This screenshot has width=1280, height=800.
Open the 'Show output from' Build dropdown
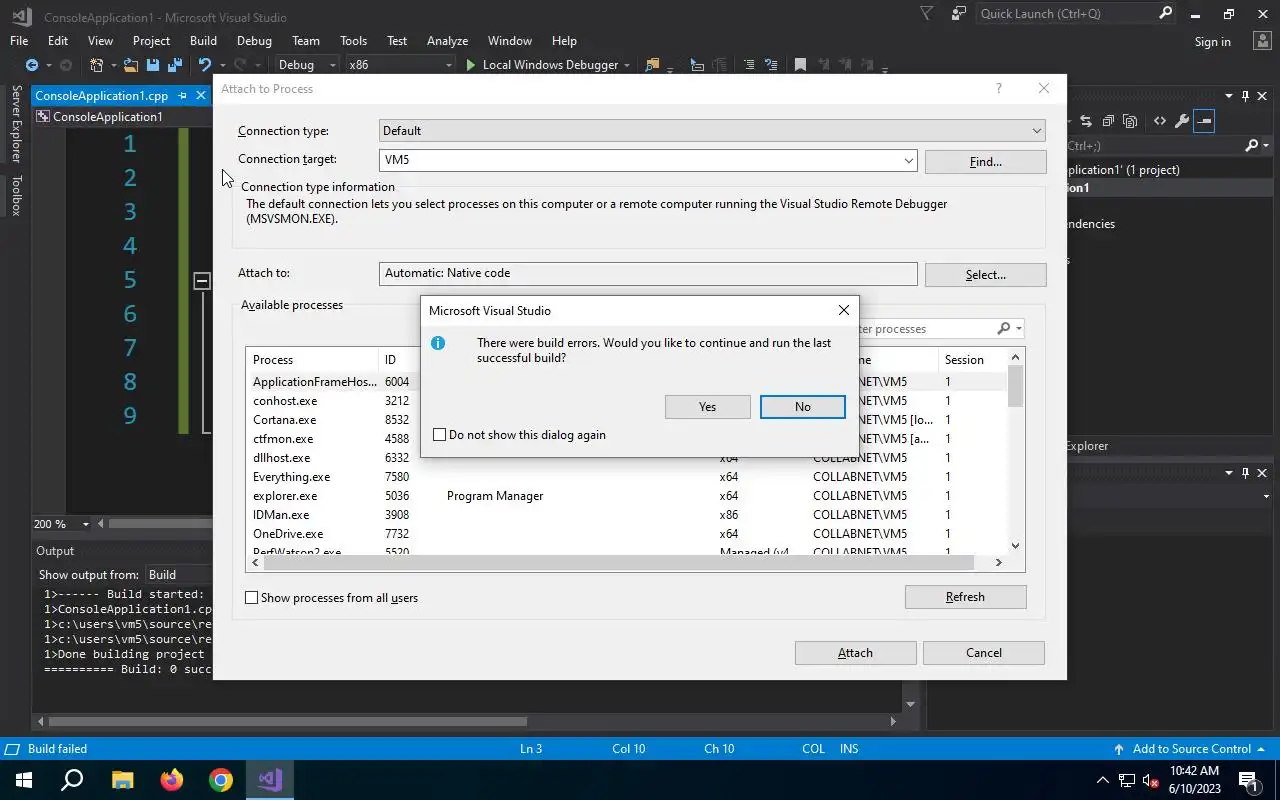coord(177,575)
